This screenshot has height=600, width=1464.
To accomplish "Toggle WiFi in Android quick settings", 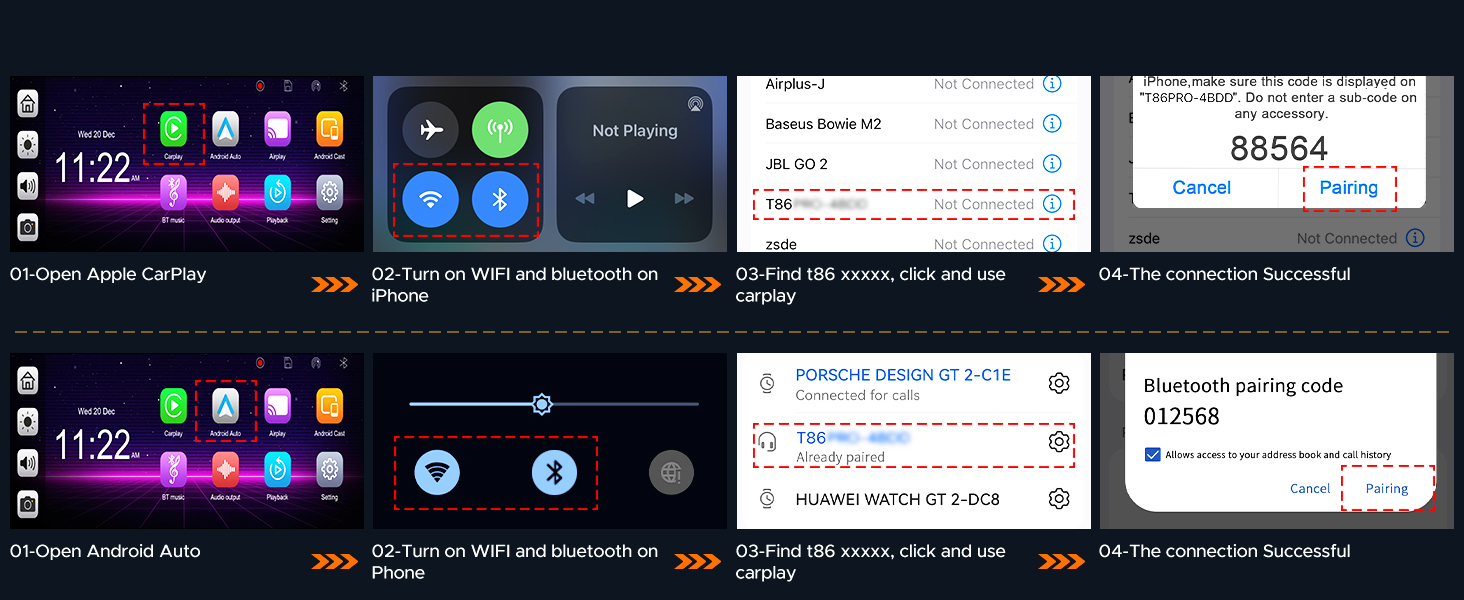I will coord(437,472).
